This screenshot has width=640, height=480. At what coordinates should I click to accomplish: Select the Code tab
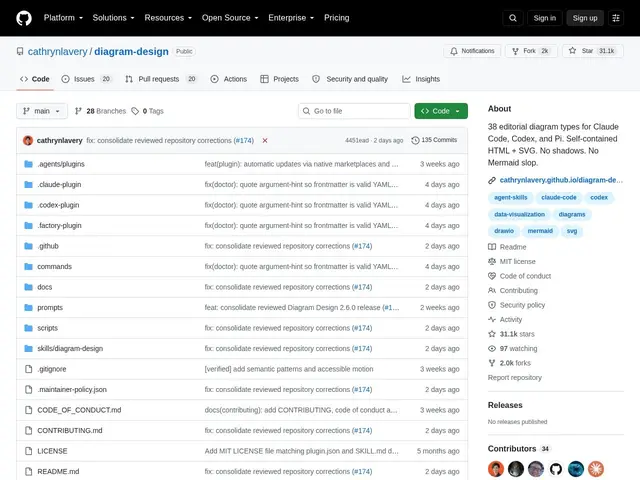pos(35,79)
